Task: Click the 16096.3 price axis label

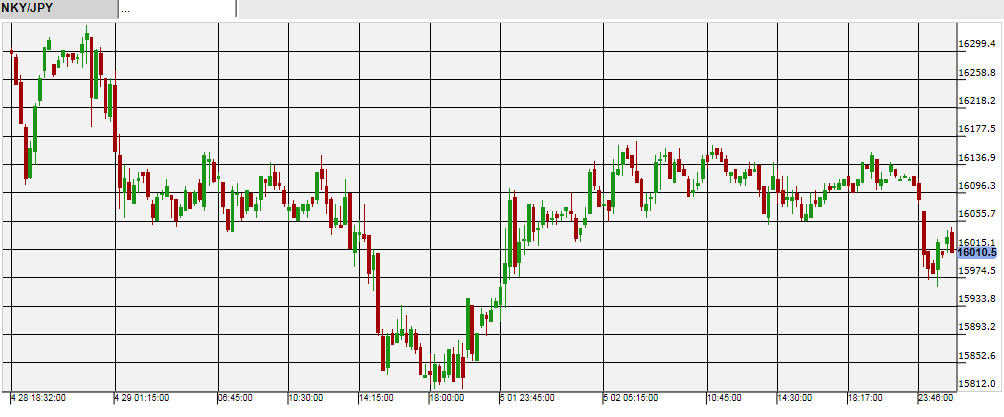Action: point(977,186)
